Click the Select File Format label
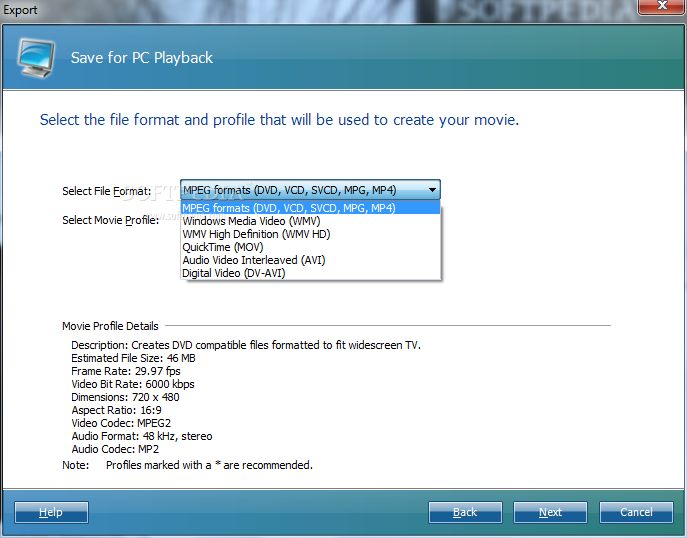This screenshot has height=538, width=687. click(x=106, y=191)
